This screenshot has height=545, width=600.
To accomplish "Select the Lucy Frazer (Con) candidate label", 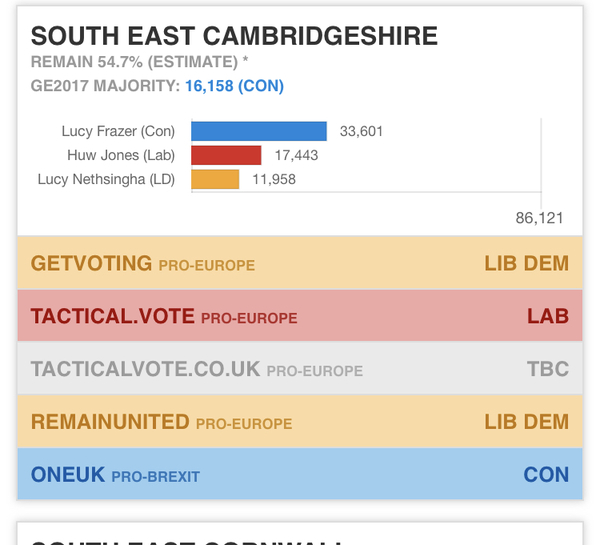I will pyautogui.click(x=118, y=131).
